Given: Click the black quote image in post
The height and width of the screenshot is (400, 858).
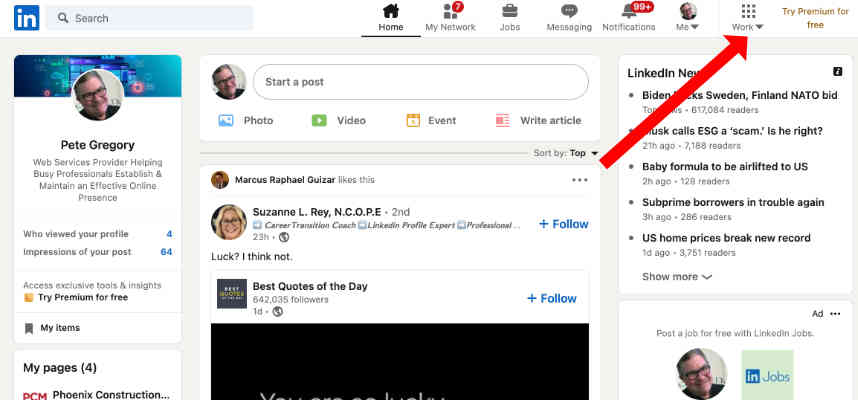Looking at the screenshot, I should tap(400, 362).
